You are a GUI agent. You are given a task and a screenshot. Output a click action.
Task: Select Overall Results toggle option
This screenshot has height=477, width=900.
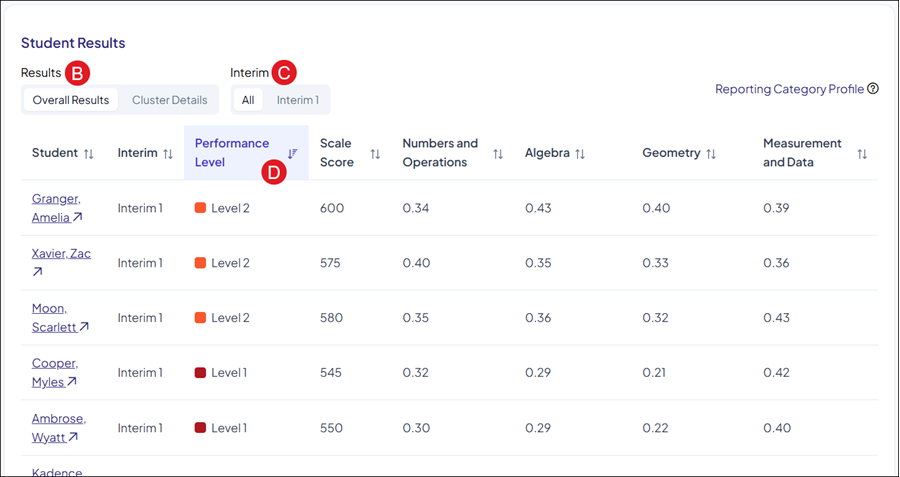point(71,100)
